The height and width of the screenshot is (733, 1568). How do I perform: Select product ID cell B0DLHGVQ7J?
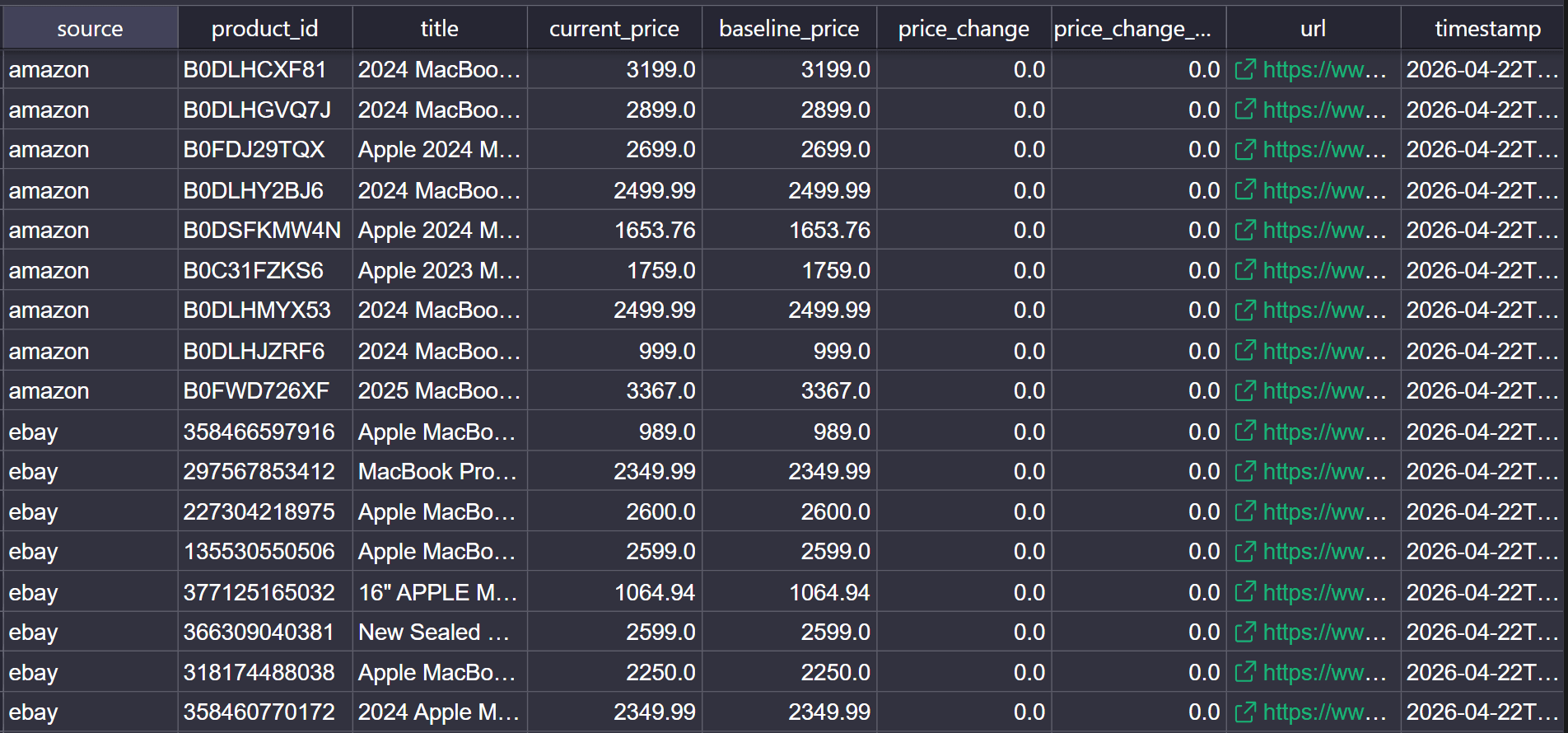click(x=265, y=110)
